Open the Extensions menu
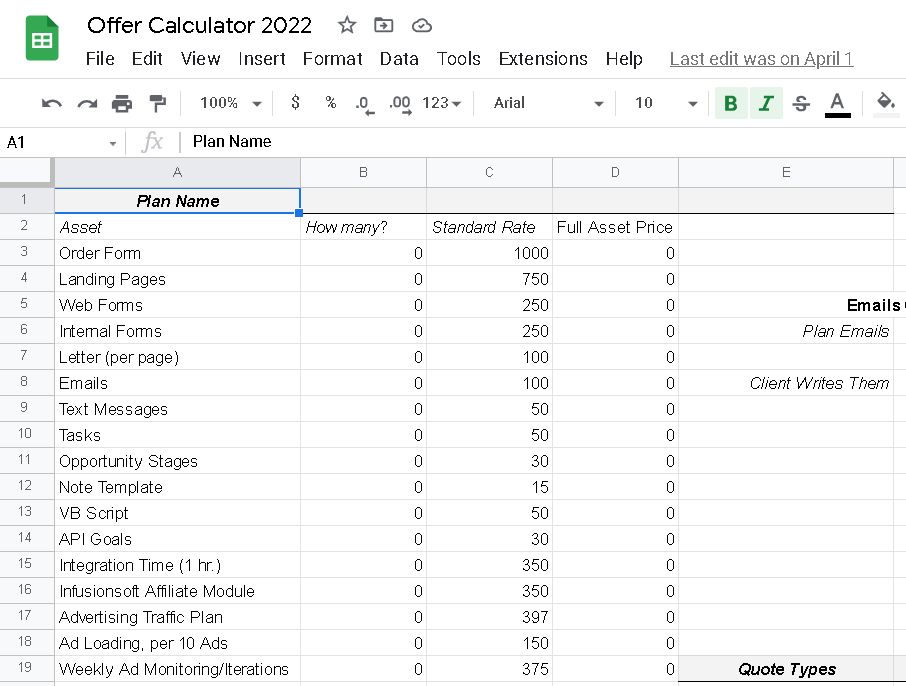This screenshot has width=906, height=686. [541, 59]
